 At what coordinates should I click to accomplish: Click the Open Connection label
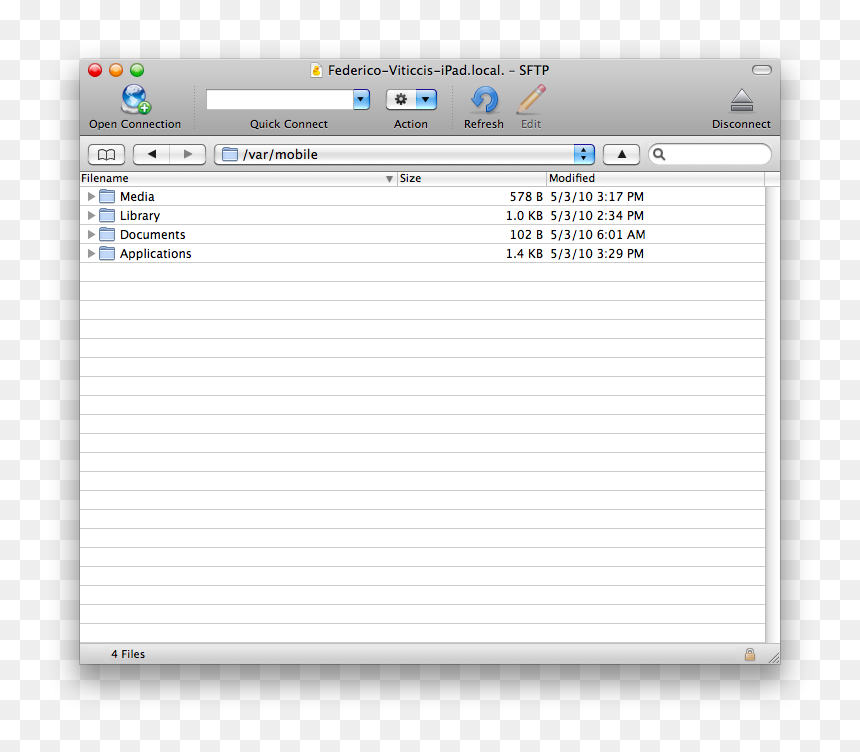pos(135,124)
